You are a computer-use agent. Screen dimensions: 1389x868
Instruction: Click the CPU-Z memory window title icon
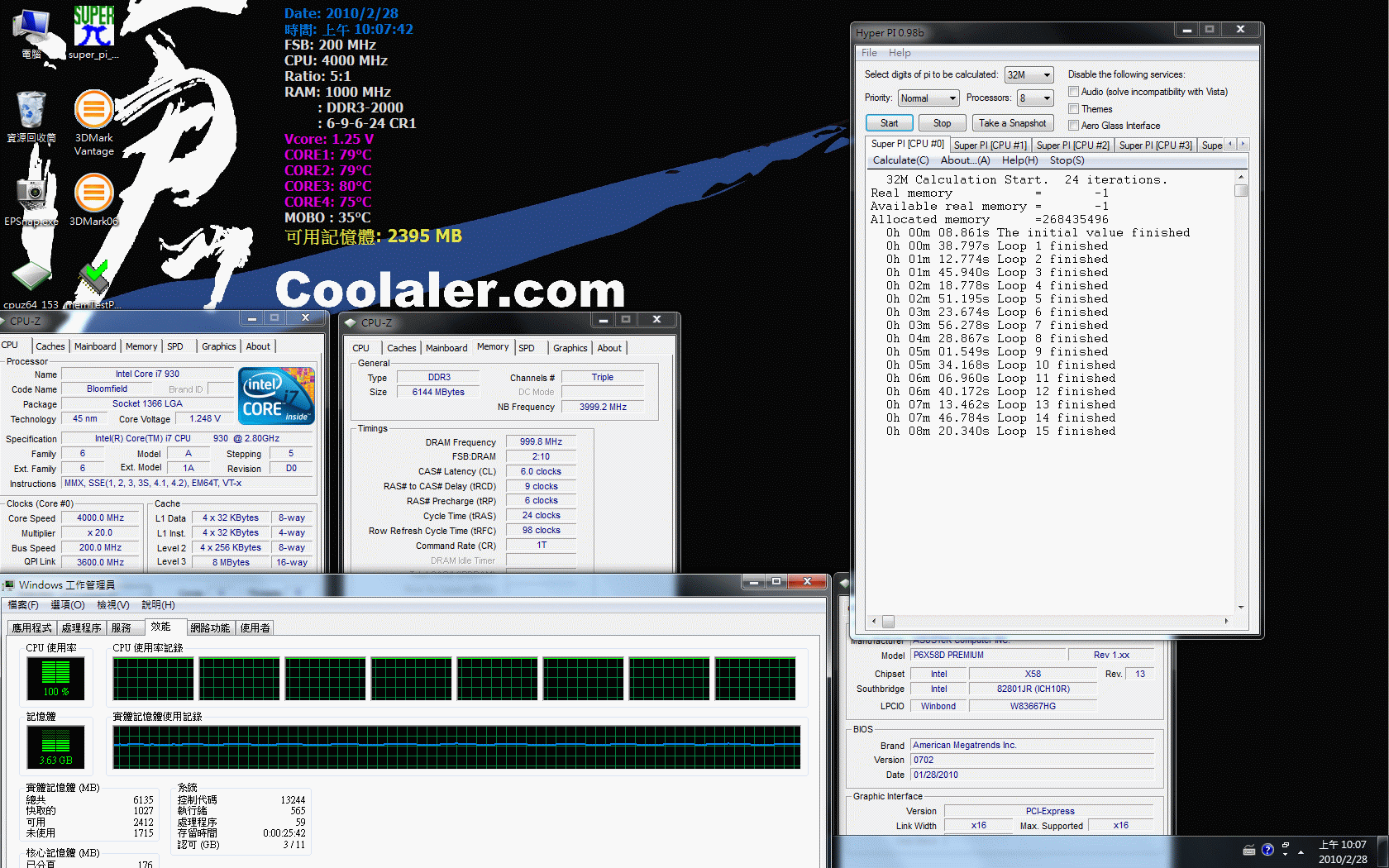[x=351, y=322]
